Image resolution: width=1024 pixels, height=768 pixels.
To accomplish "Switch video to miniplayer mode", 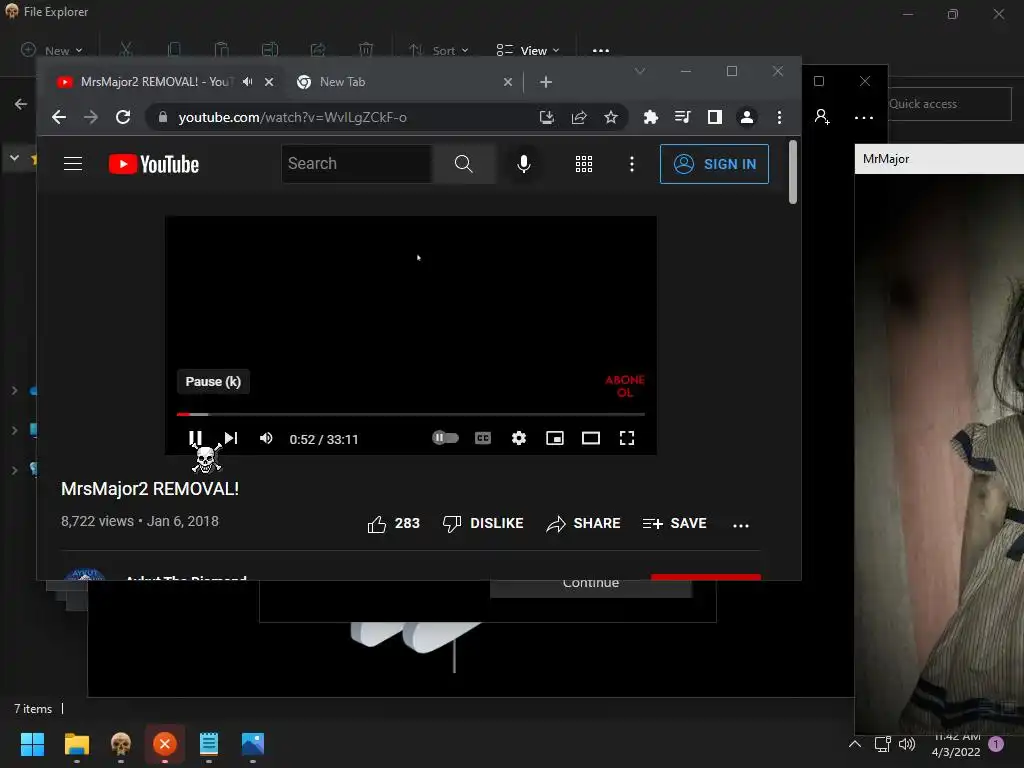I will pyautogui.click(x=554, y=438).
